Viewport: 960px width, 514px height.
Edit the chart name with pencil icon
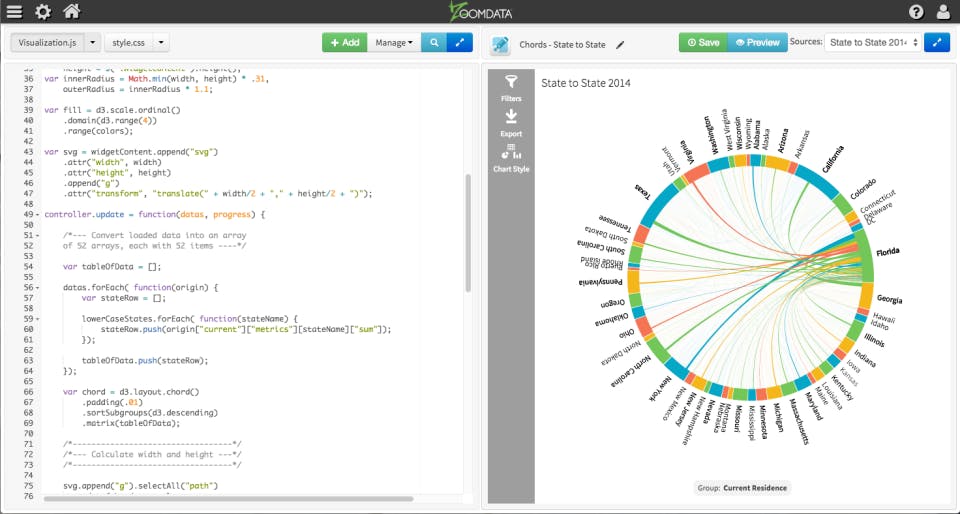pyautogui.click(x=620, y=45)
